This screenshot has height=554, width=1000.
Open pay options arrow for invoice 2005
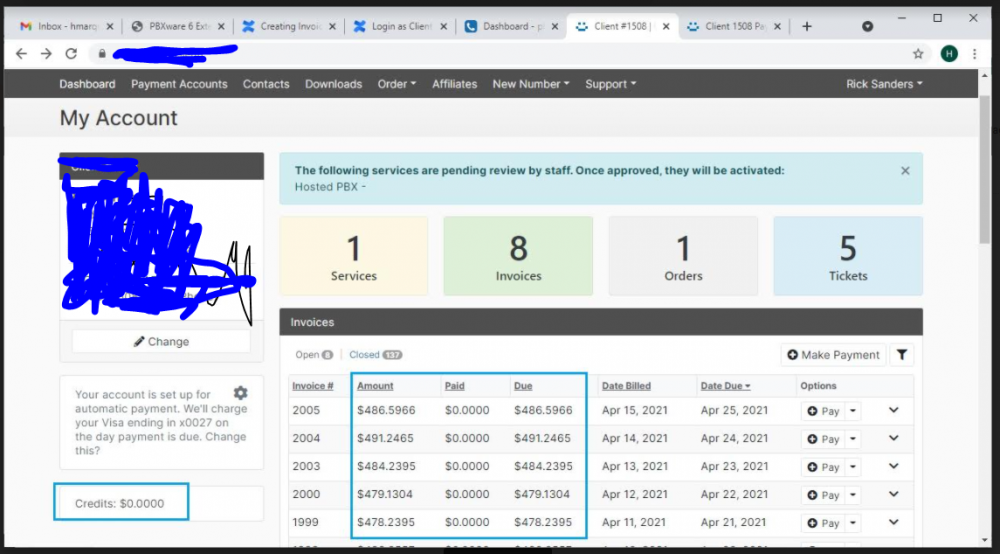853,411
